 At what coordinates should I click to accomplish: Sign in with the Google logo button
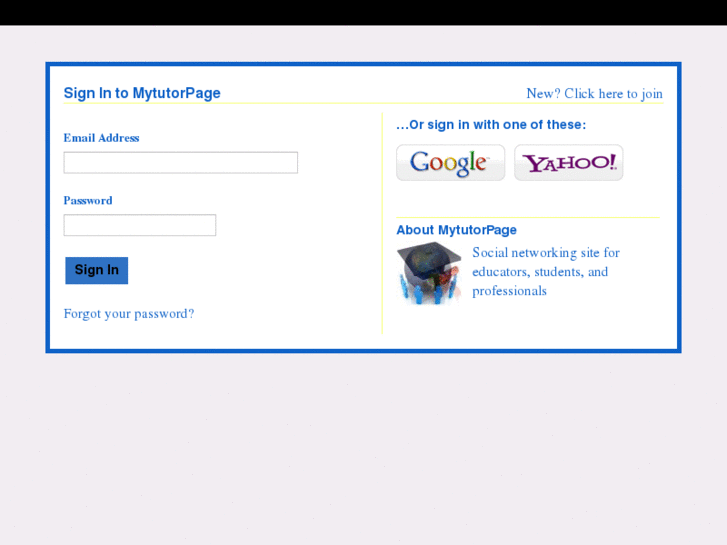click(x=450, y=163)
